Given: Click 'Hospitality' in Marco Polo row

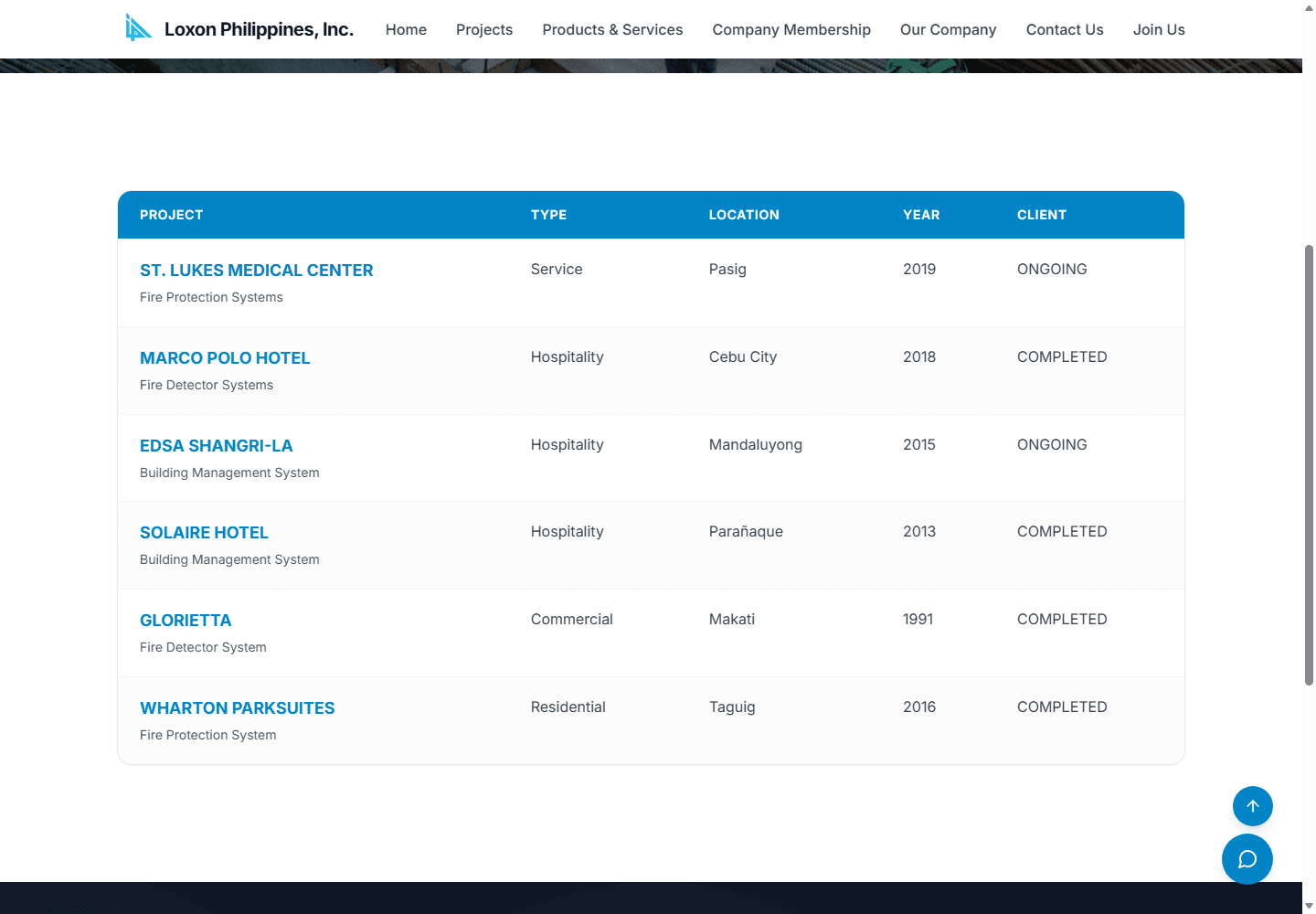Looking at the screenshot, I should click(567, 356).
